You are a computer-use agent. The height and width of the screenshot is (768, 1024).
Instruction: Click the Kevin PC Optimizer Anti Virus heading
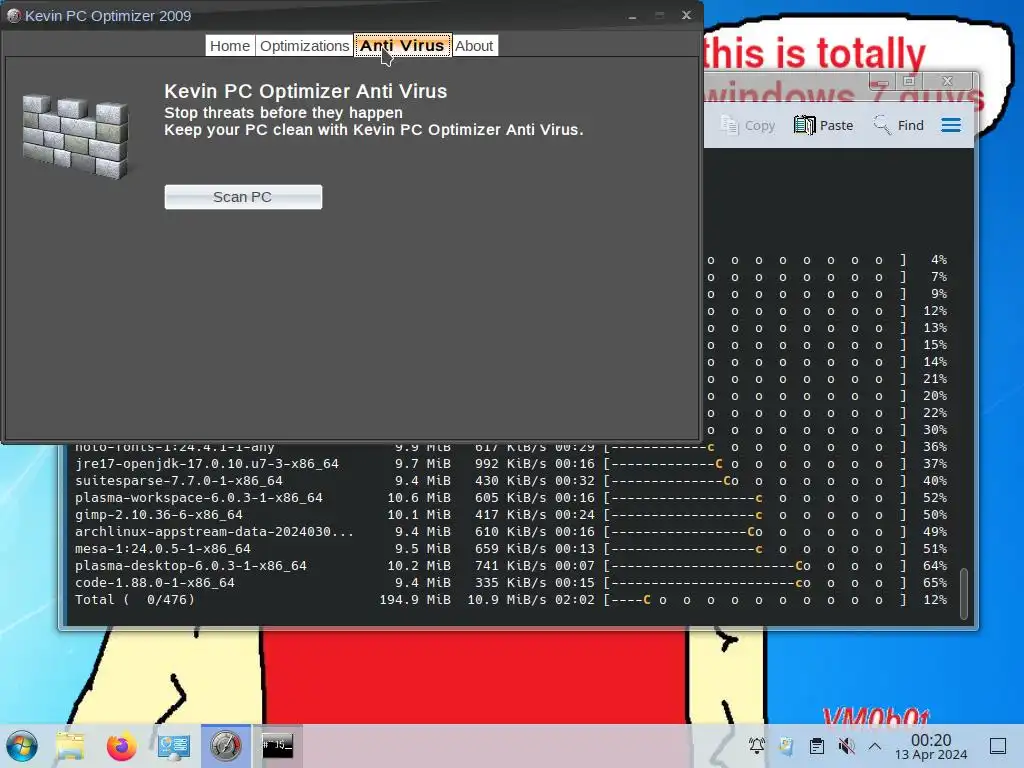click(x=306, y=91)
